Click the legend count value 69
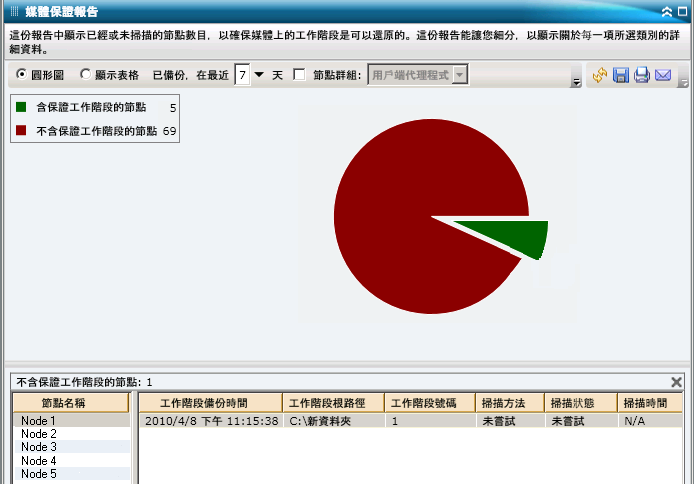The image size is (694, 485). (169, 131)
